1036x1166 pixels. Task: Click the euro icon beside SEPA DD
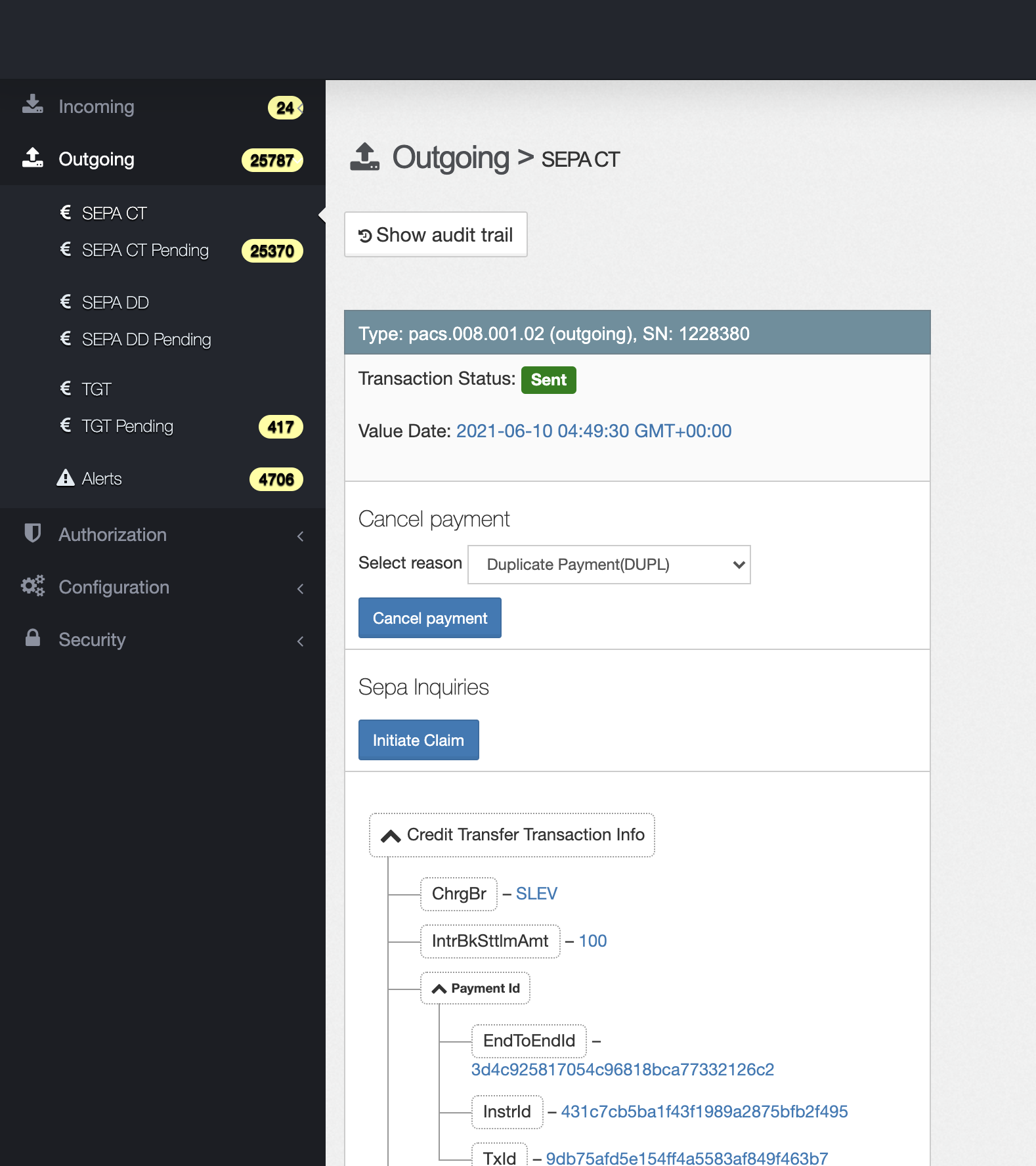click(66, 302)
